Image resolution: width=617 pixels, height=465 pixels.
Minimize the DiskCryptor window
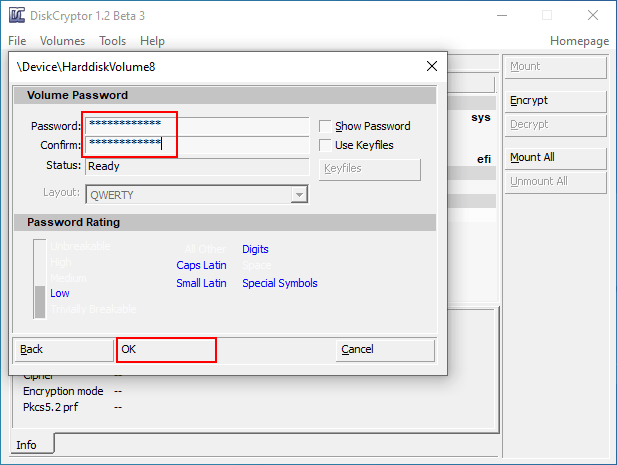pyautogui.click(x=502, y=15)
